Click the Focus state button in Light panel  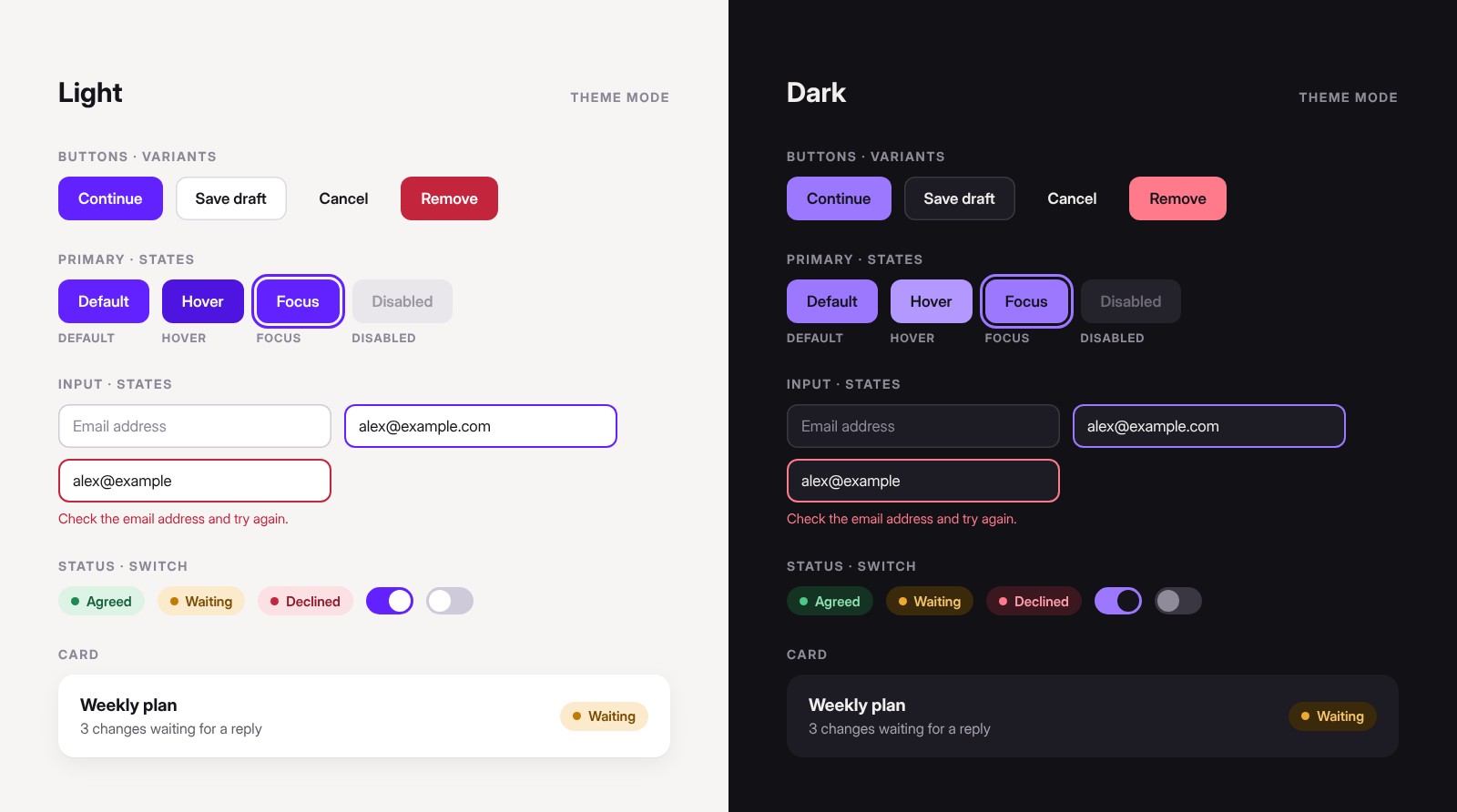[x=298, y=301]
